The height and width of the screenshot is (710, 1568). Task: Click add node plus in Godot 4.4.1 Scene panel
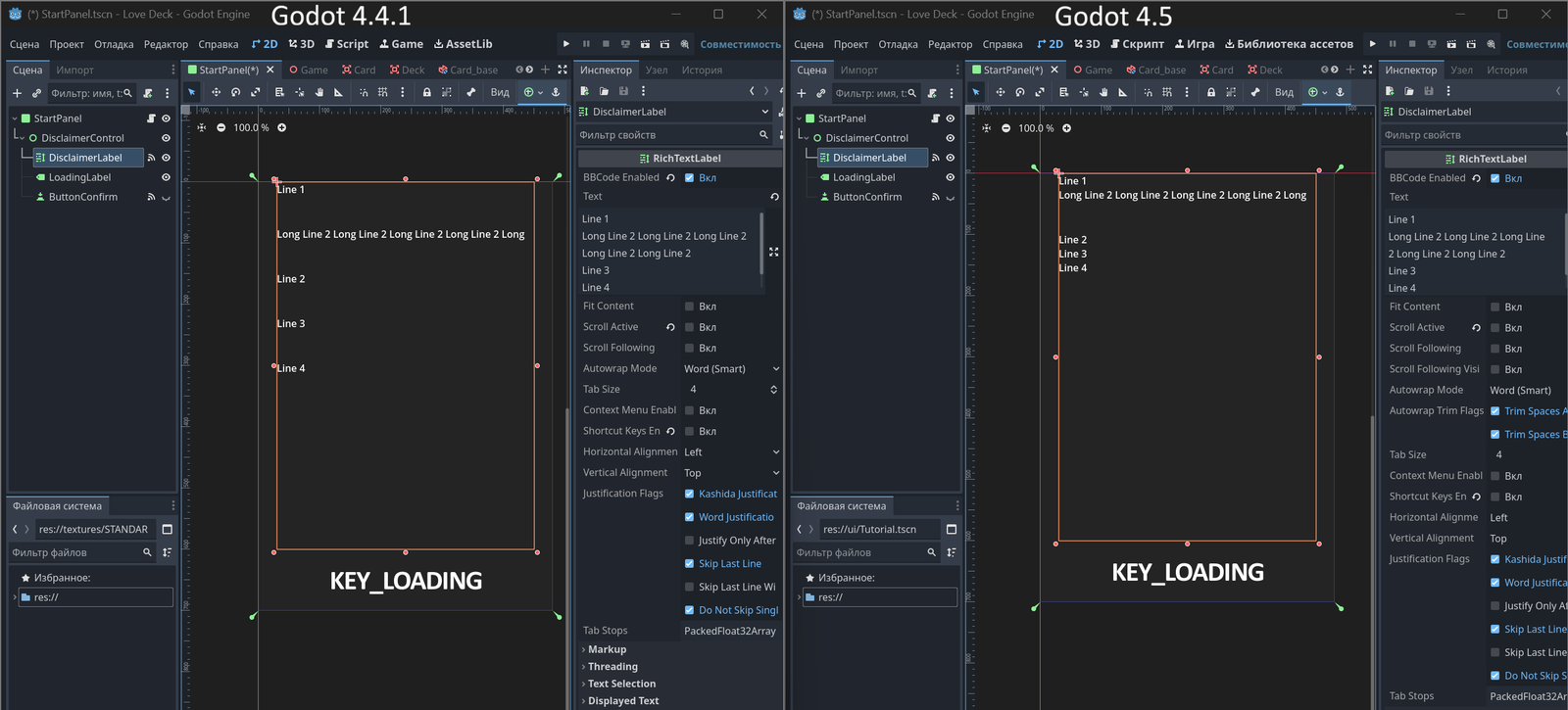click(x=17, y=93)
